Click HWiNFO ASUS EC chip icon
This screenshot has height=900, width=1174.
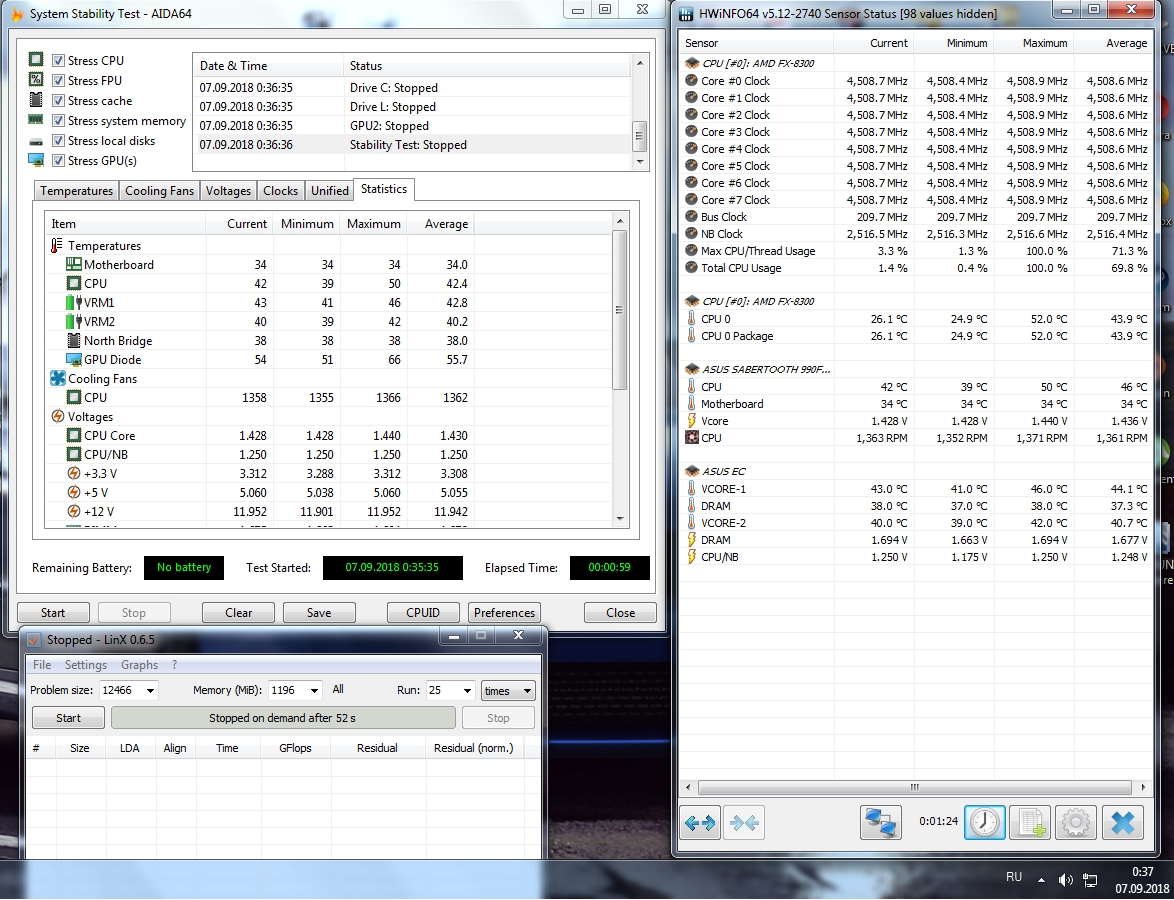(692, 471)
